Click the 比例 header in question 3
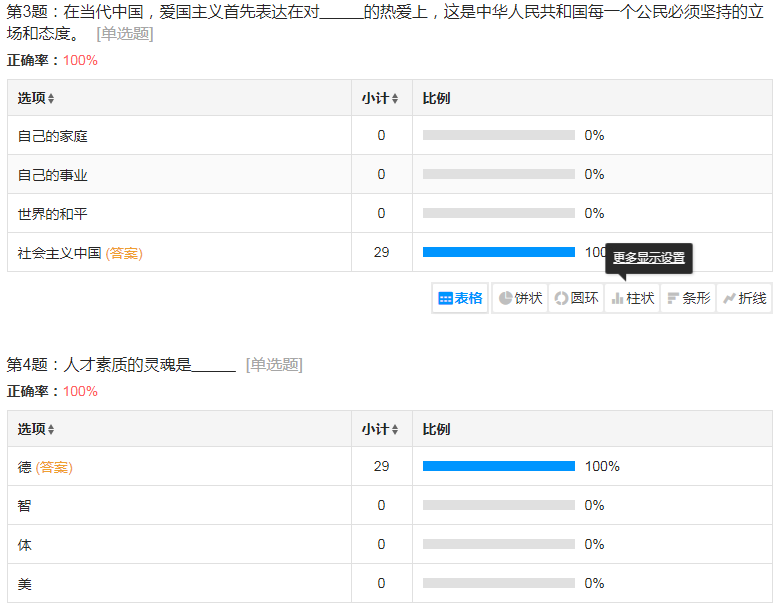 [436, 98]
